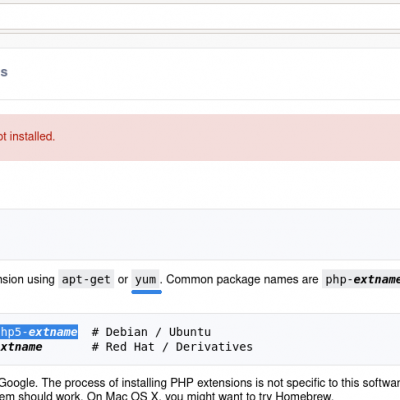Click the blue underline beneath yum
400x400 pixels.
pyautogui.click(x=147, y=292)
